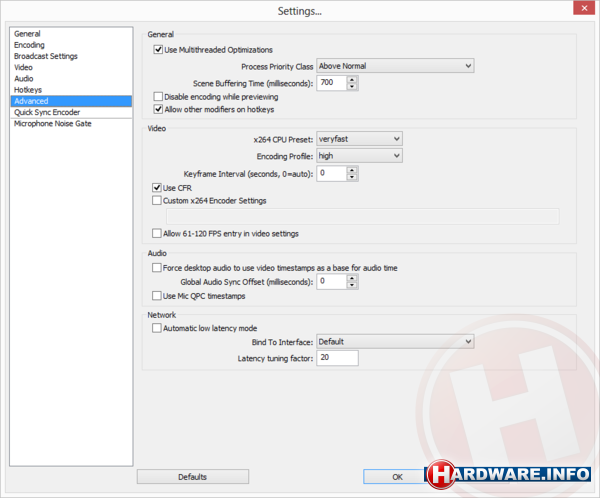Close the Settings dialog window
The width and height of the screenshot is (600, 498).
tap(584, 8)
